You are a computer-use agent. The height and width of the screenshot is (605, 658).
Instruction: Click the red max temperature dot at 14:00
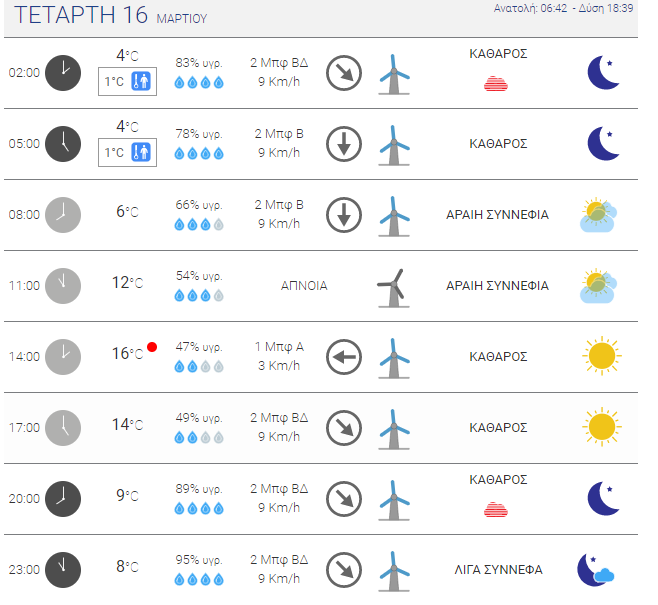pyautogui.click(x=152, y=347)
